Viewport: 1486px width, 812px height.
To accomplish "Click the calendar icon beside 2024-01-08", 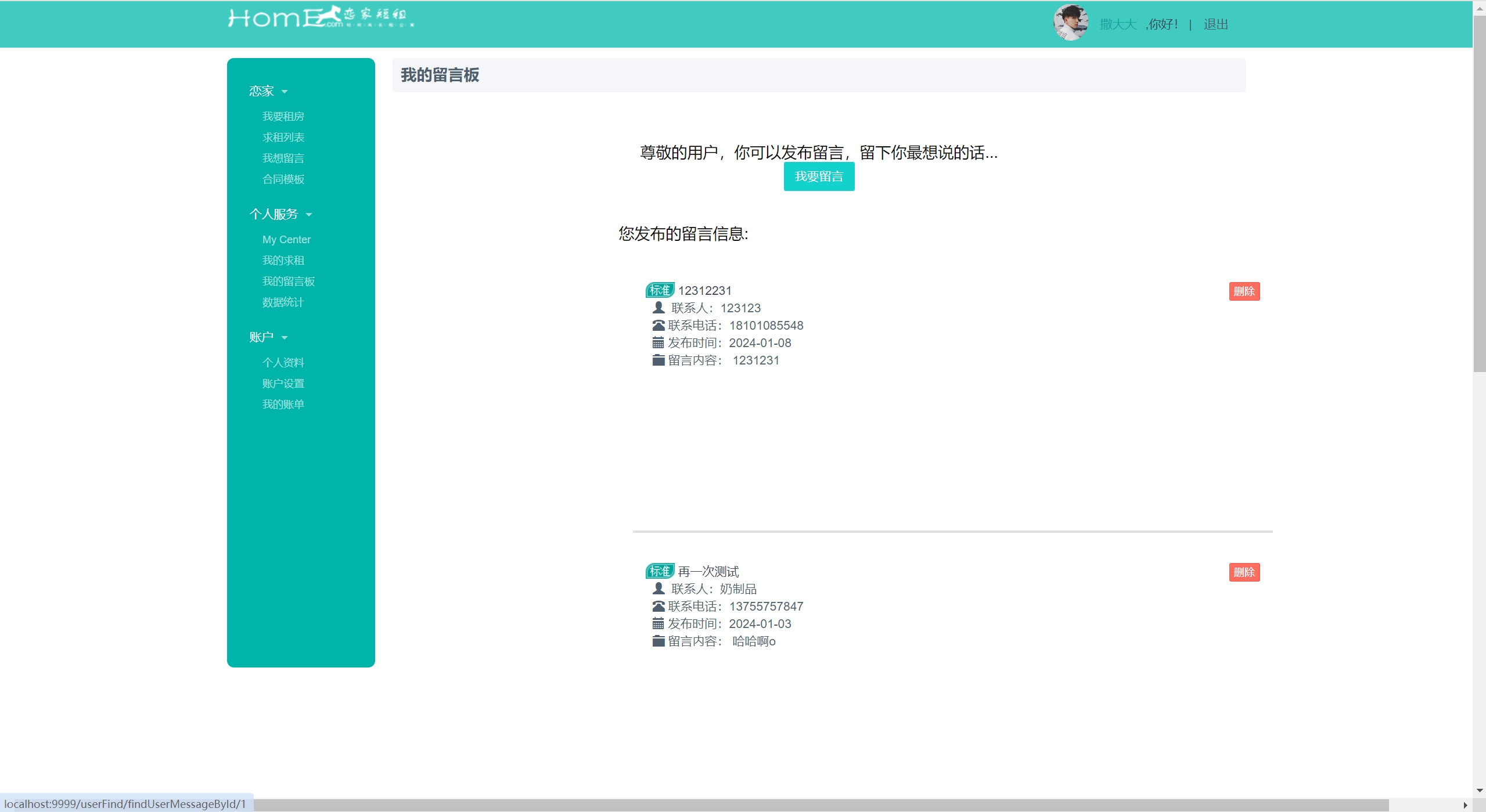I will 658,343.
